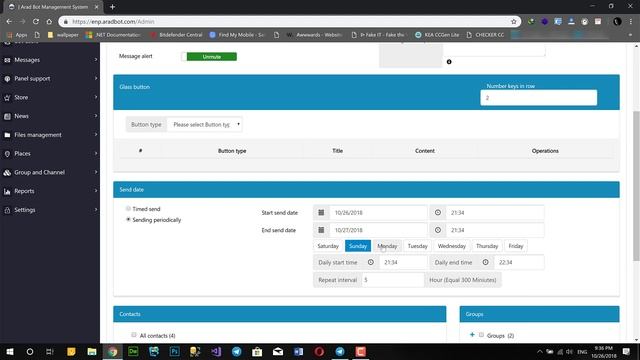Open File Explorer from the taskbar
This screenshot has height=360, width=640.
tap(92, 351)
